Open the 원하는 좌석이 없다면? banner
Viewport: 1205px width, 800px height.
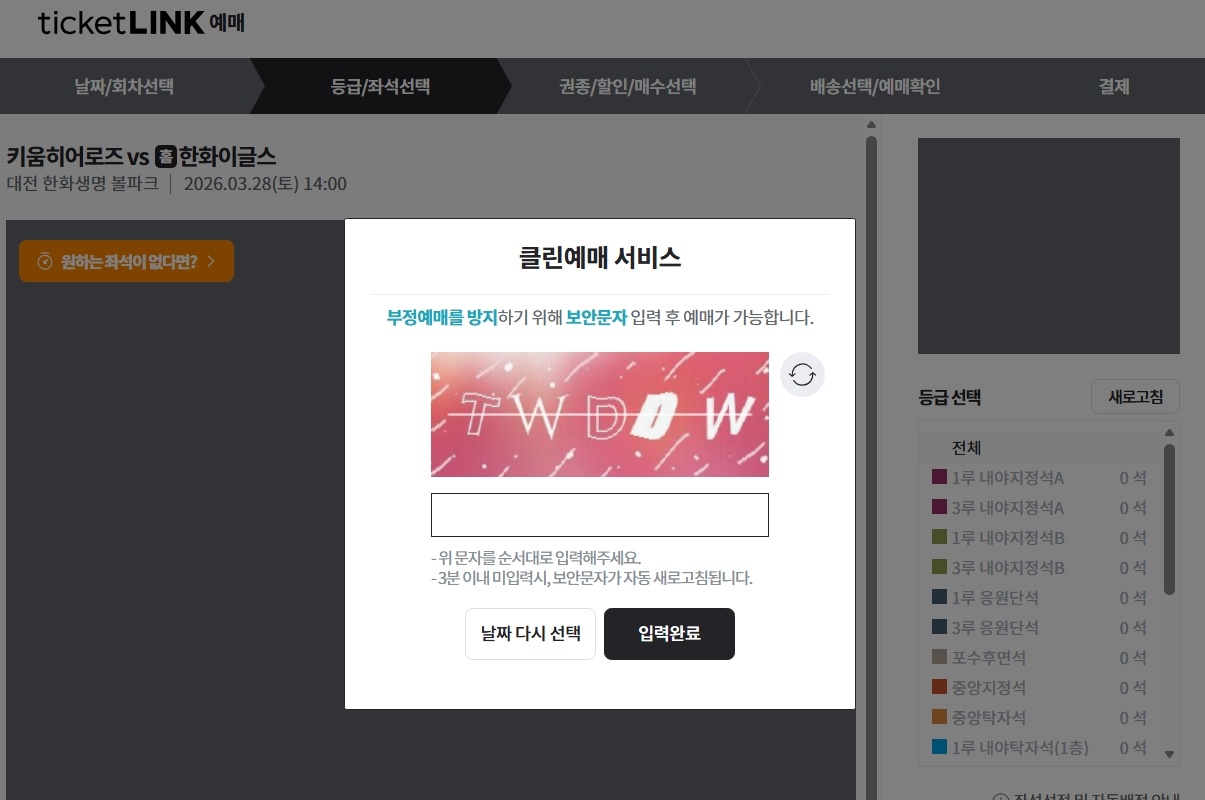pyautogui.click(x=126, y=261)
